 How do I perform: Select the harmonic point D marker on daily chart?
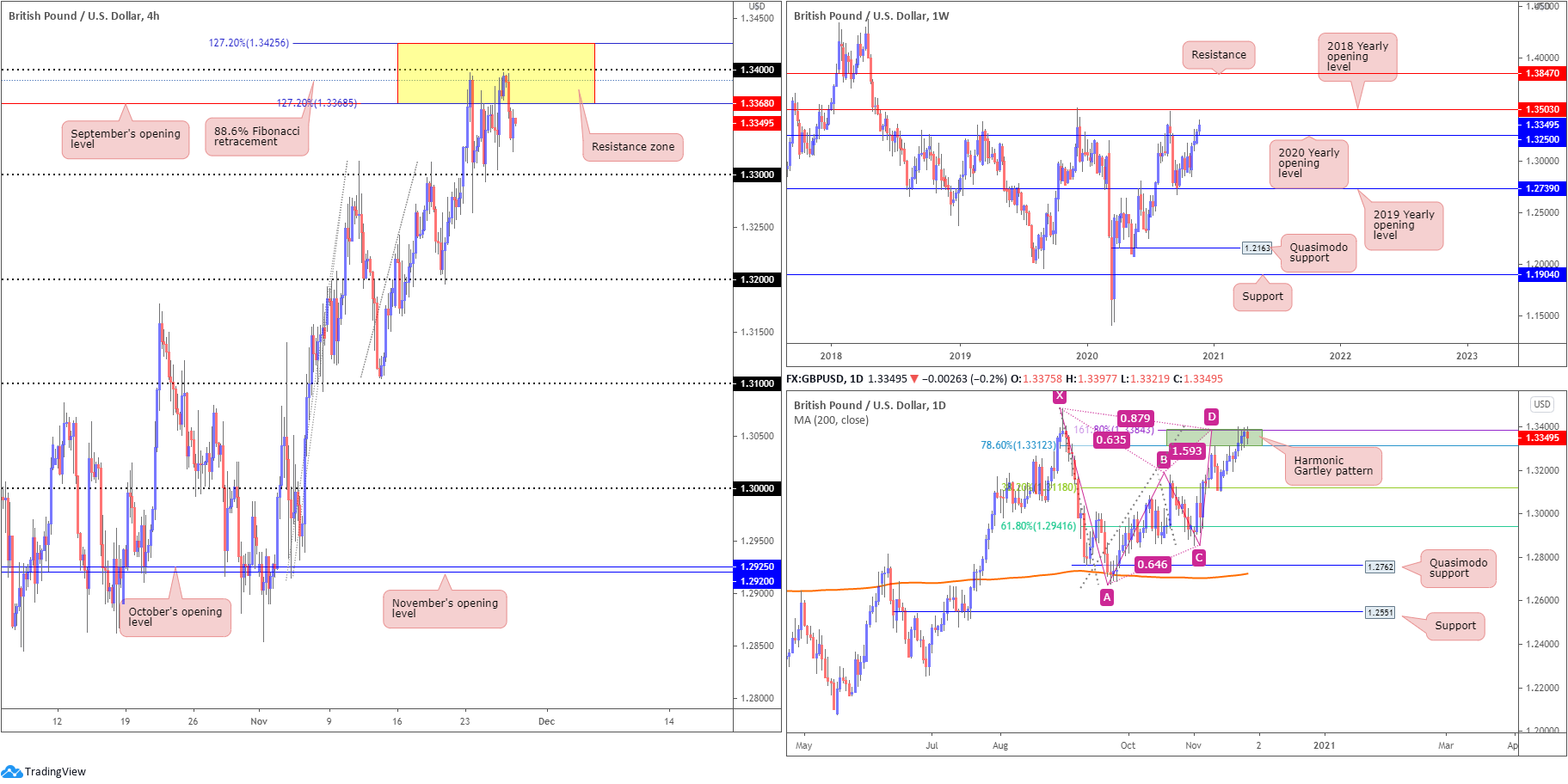[1211, 417]
